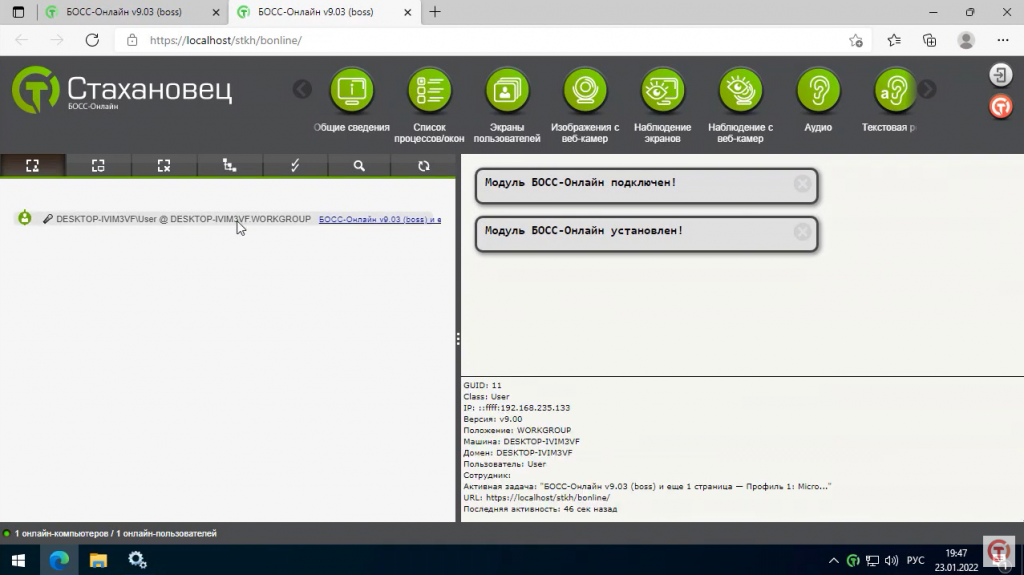Image resolution: width=1024 pixels, height=575 pixels.
Task: Switch to second БОСС-Онлайн browser tab
Action: (x=316, y=12)
